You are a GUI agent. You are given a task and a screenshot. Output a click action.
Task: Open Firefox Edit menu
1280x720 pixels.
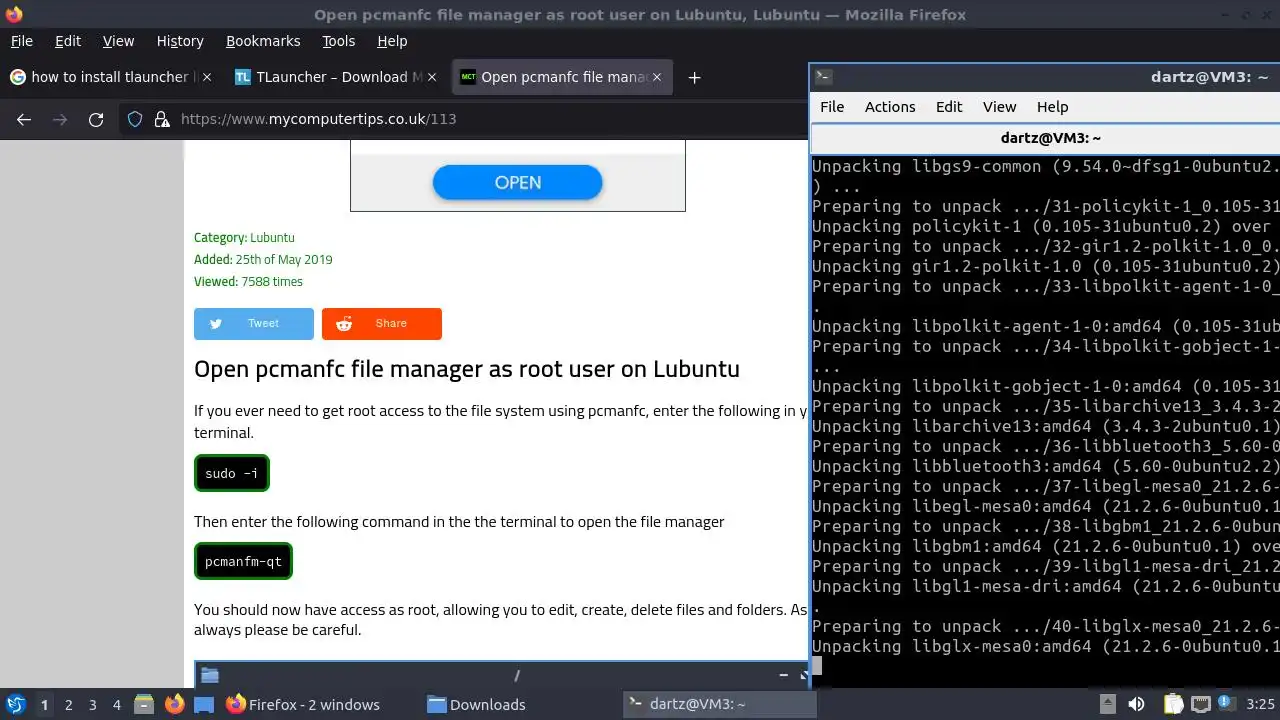tap(68, 41)
